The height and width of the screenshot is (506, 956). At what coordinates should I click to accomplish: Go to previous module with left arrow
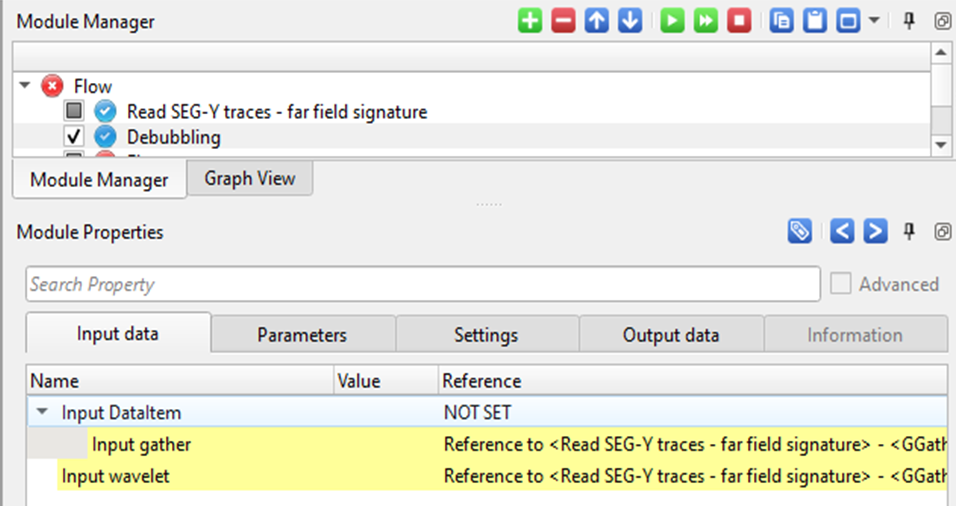[843, 232]
